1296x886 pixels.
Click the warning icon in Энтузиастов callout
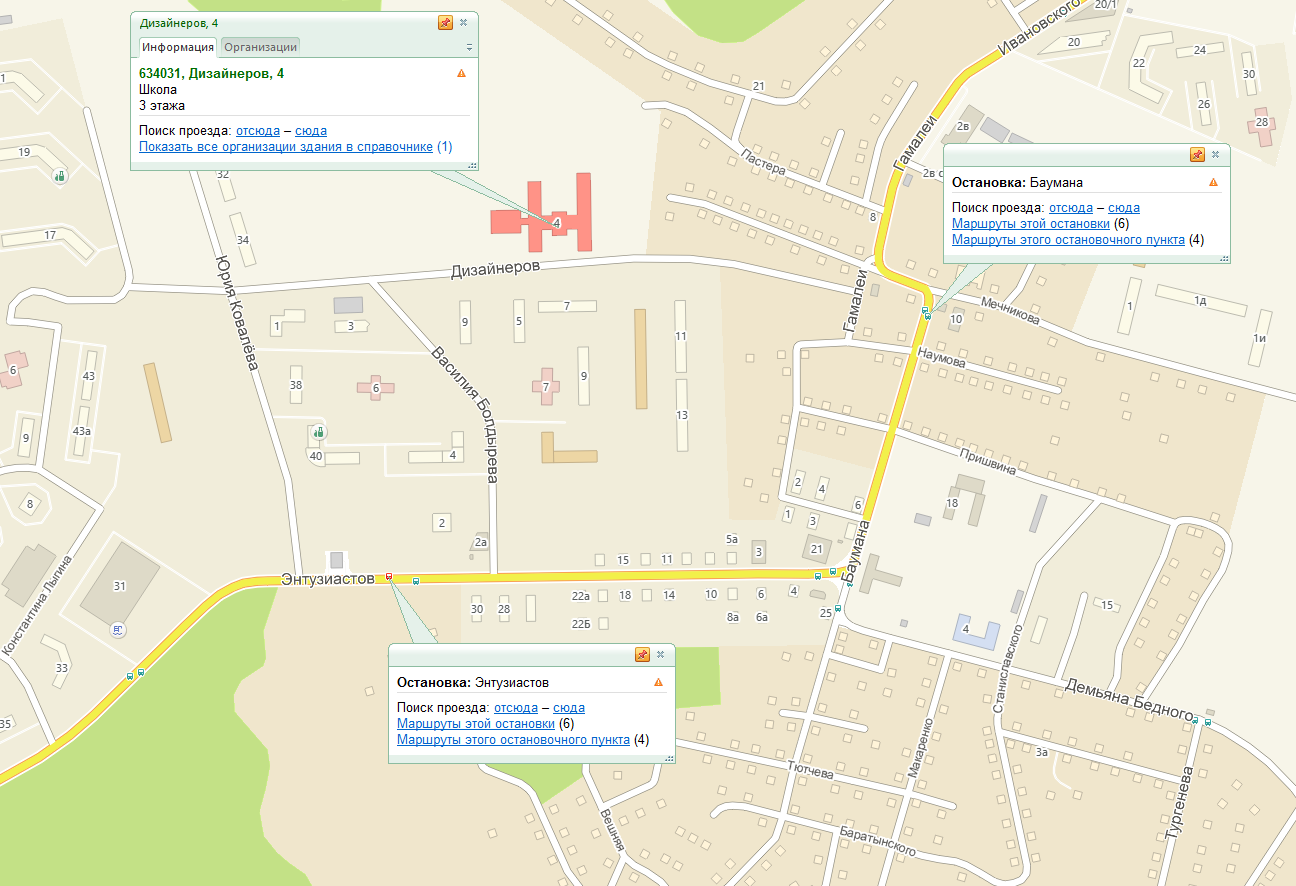[x=658, y=682]
